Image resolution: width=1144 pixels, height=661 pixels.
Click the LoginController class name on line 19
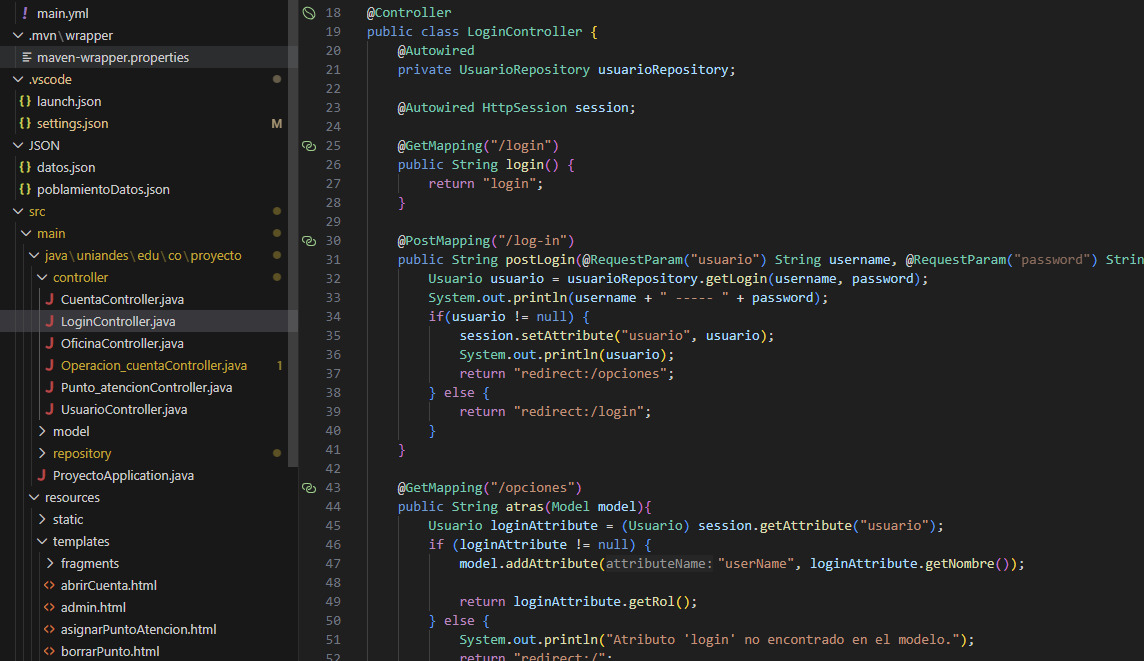point(525,31)
